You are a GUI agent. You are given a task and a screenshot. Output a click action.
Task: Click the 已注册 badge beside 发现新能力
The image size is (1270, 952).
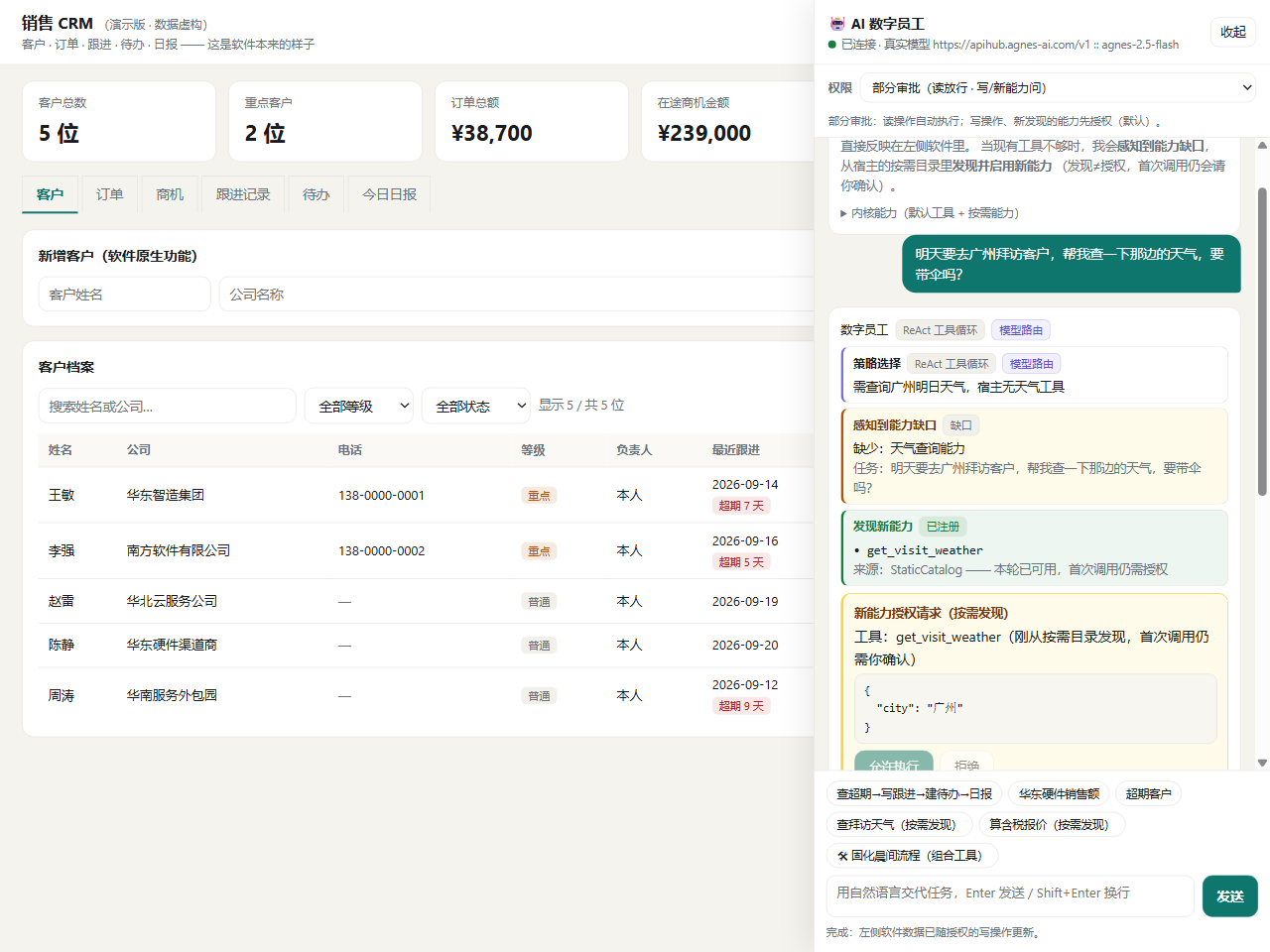[943, 527]
